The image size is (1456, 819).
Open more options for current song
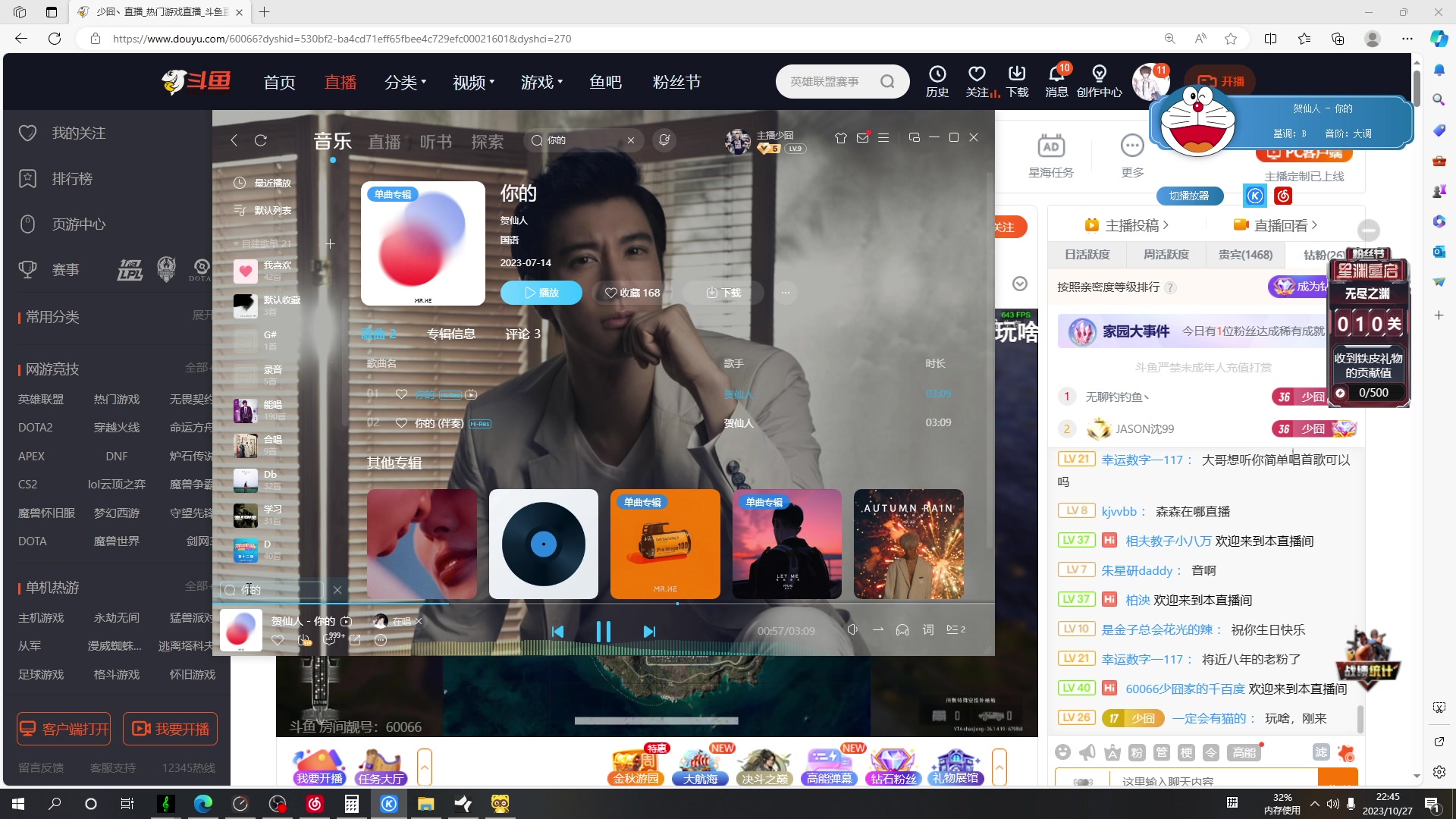pos(381,640)
